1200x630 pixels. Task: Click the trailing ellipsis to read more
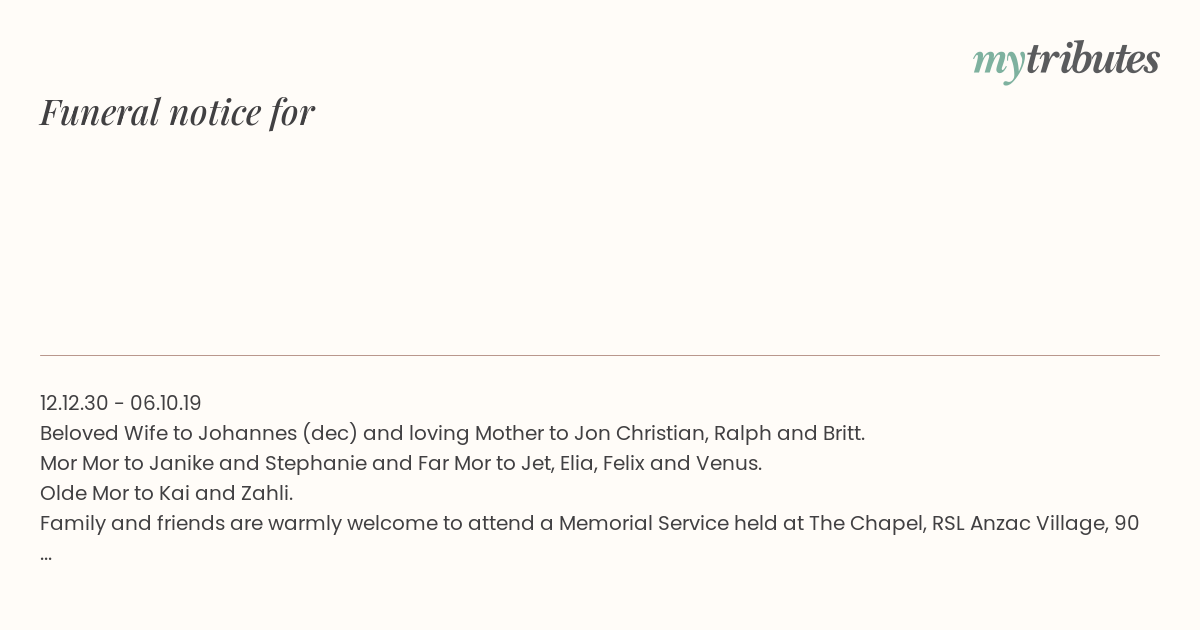(46, 555)
